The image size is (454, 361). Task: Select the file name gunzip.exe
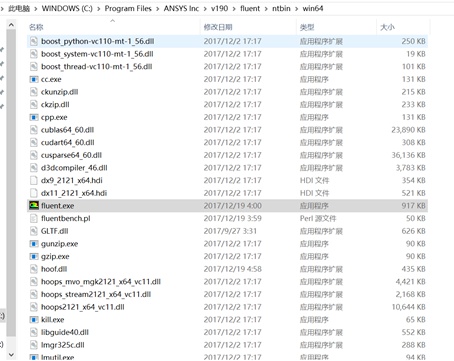(x=59, y=244)
